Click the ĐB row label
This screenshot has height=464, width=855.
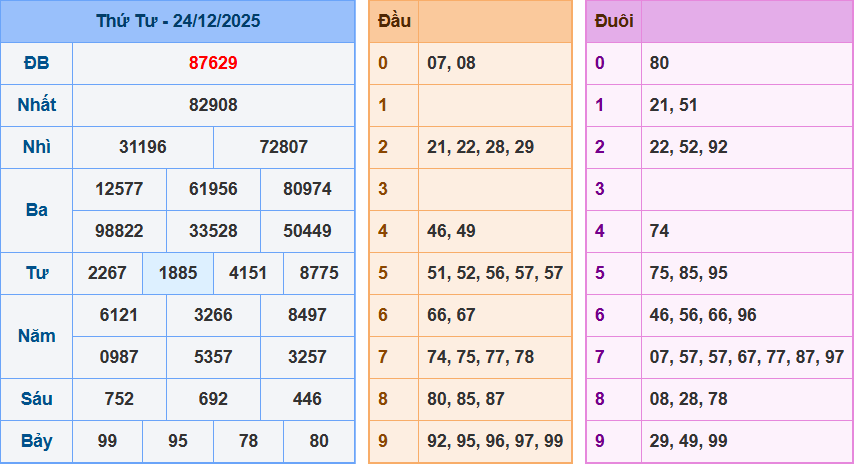tap(37, 63)
